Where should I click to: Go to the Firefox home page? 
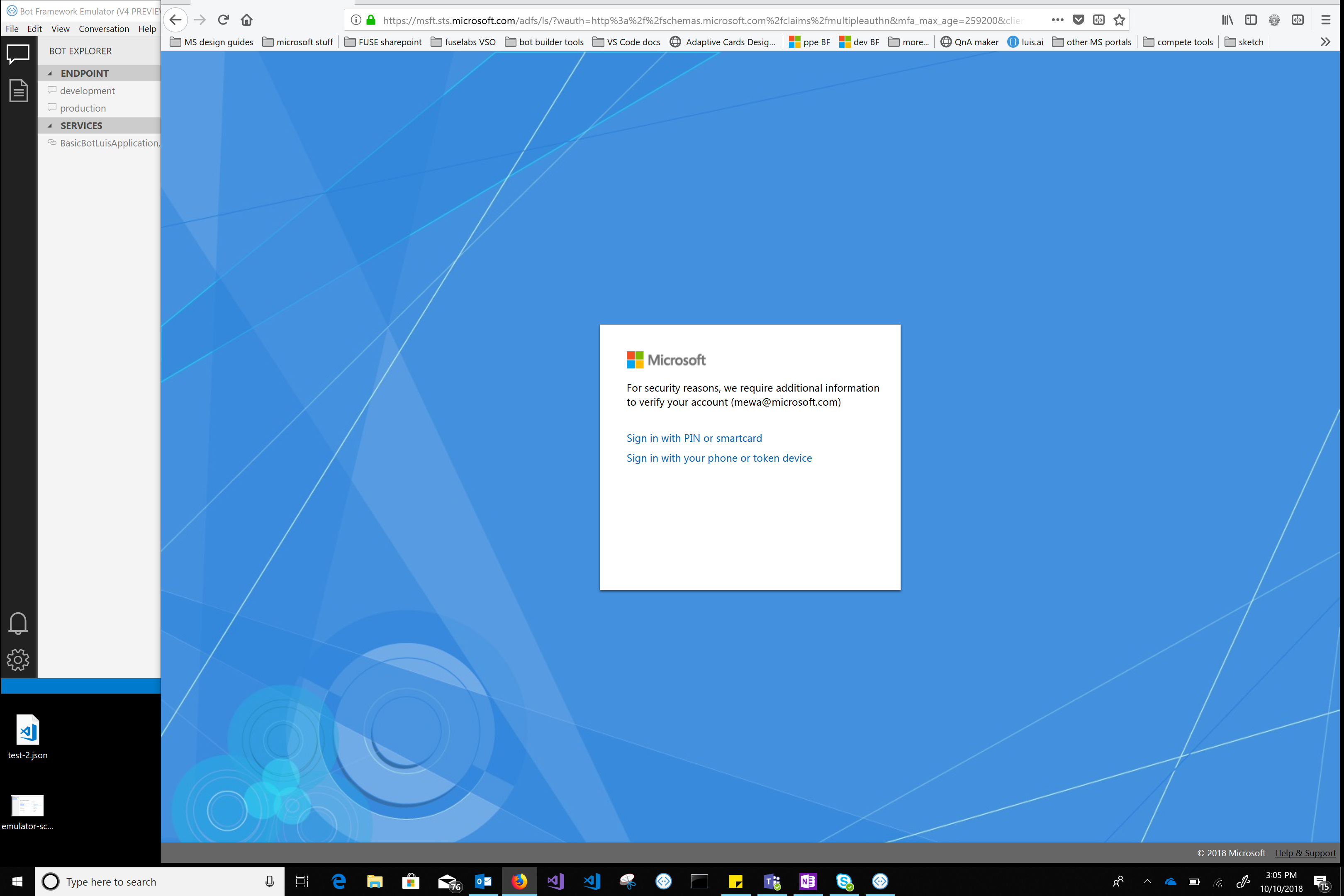click(x=246, y=19)
